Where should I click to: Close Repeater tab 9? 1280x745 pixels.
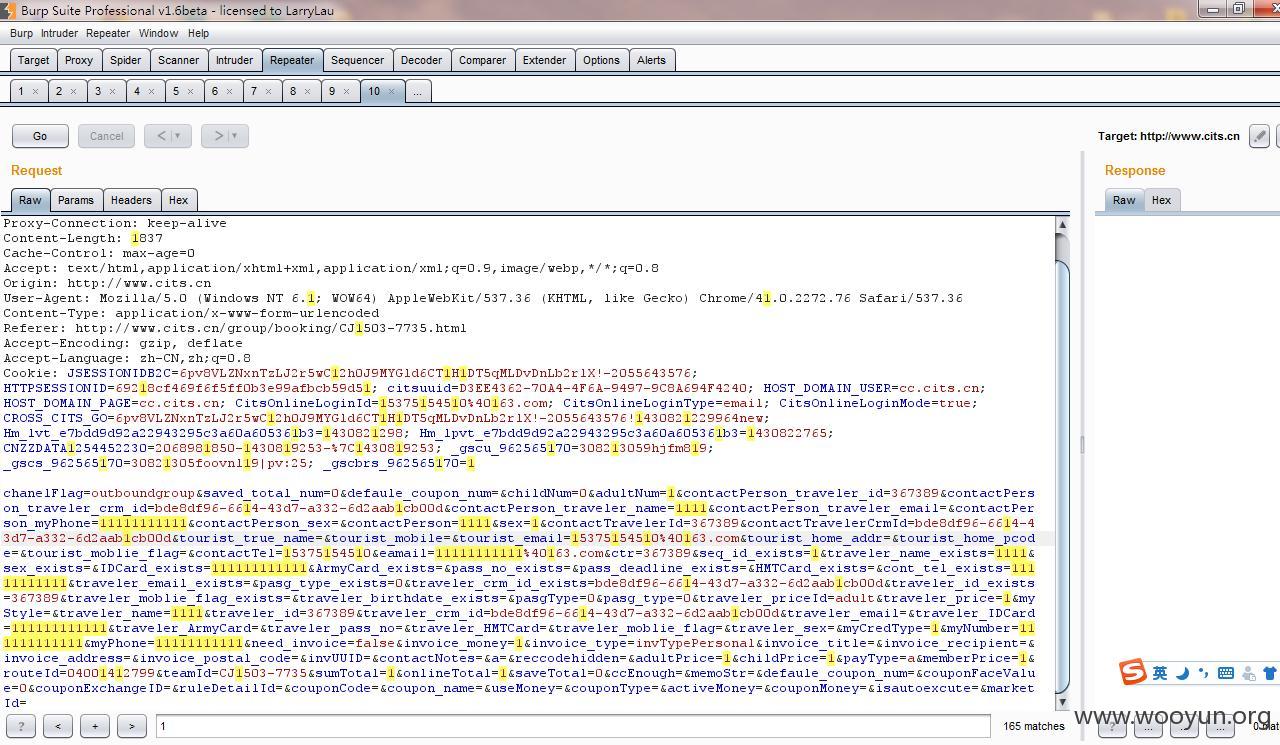click(346, 91)
